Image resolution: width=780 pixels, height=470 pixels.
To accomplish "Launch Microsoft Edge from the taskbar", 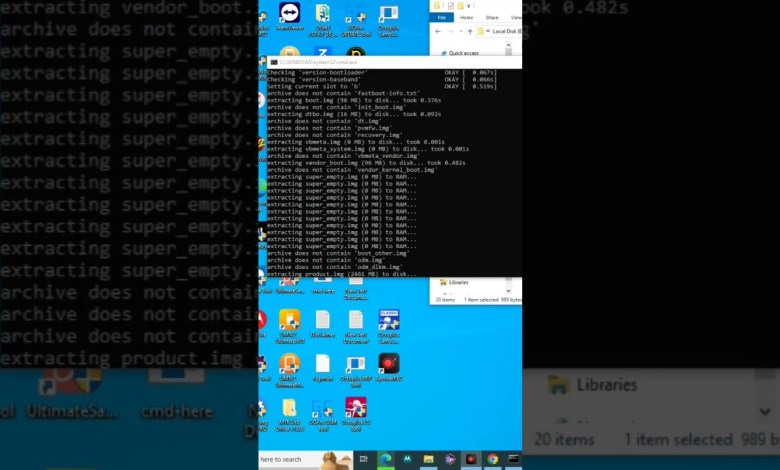I will point(385,459).
